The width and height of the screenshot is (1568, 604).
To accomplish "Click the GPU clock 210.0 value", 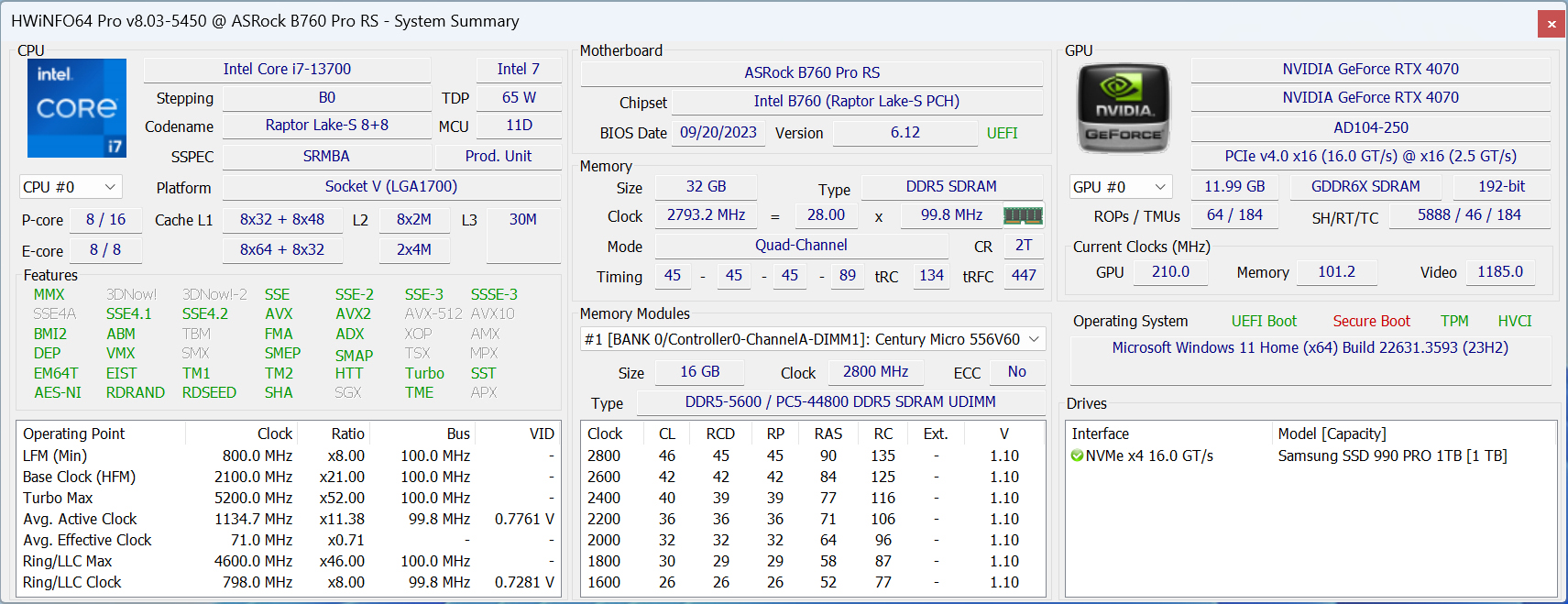I will 1170,272.
